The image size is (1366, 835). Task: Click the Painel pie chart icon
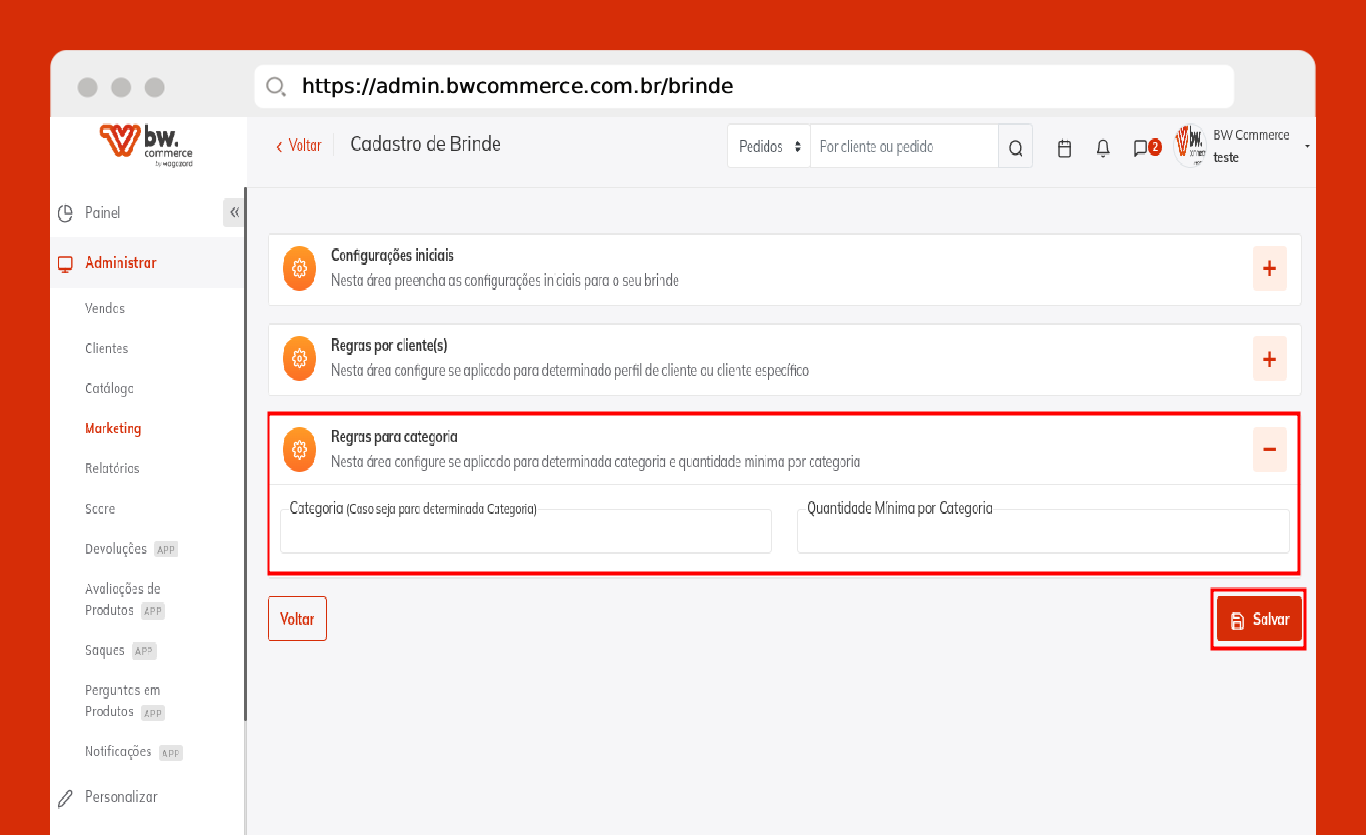pos(66,213)
